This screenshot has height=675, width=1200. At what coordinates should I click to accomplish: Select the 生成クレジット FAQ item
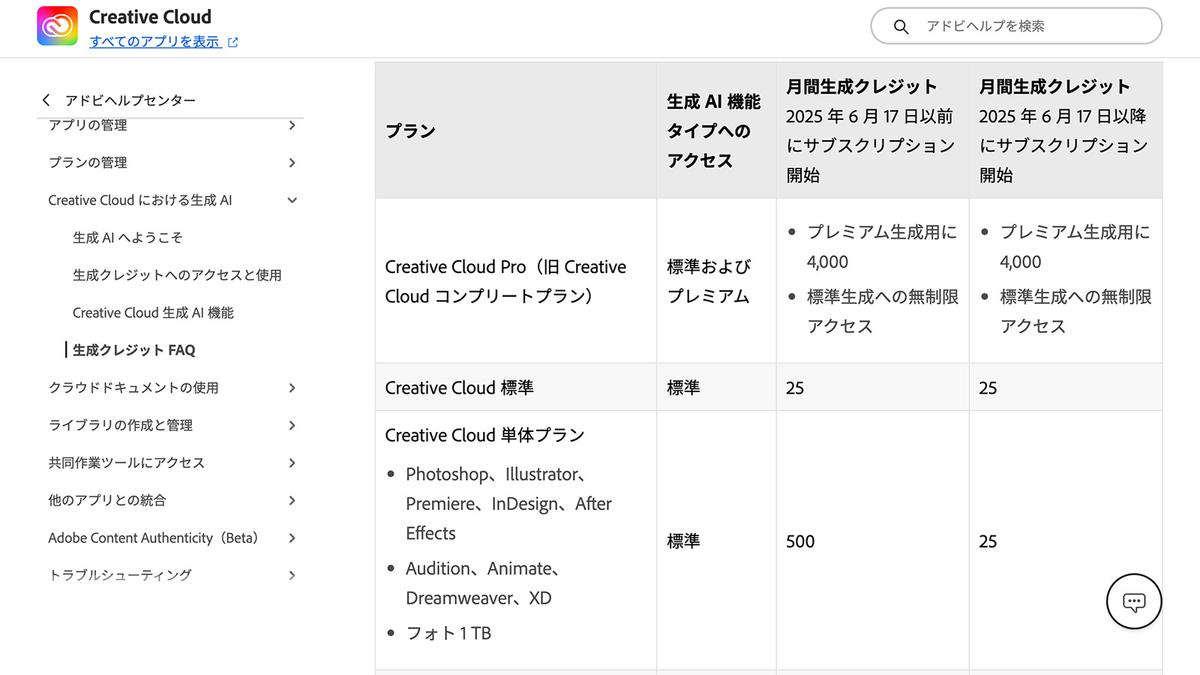coord(134,350)
